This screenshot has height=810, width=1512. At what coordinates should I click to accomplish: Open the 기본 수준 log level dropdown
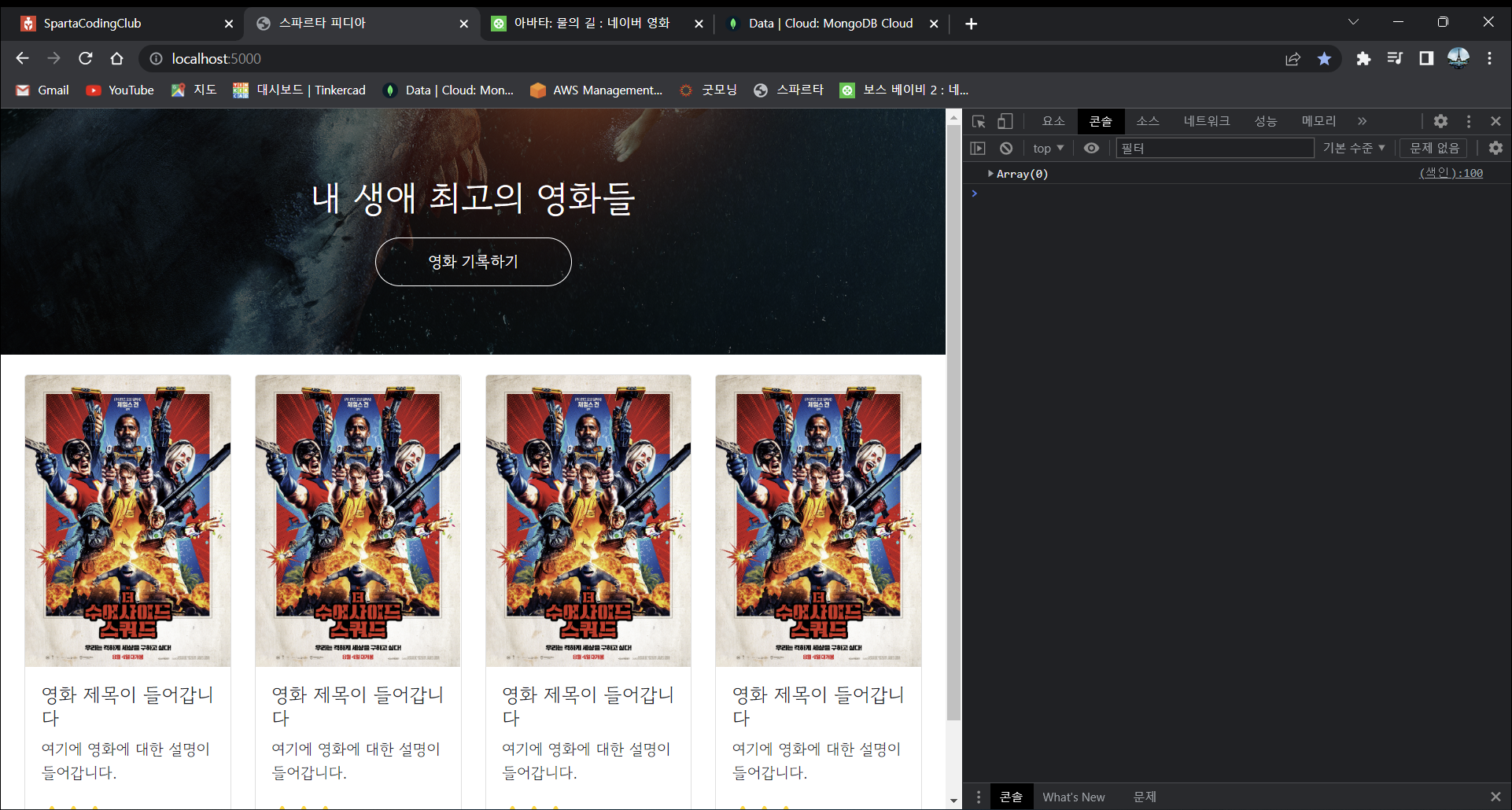pyautogui.click(x=1354, y=148)
